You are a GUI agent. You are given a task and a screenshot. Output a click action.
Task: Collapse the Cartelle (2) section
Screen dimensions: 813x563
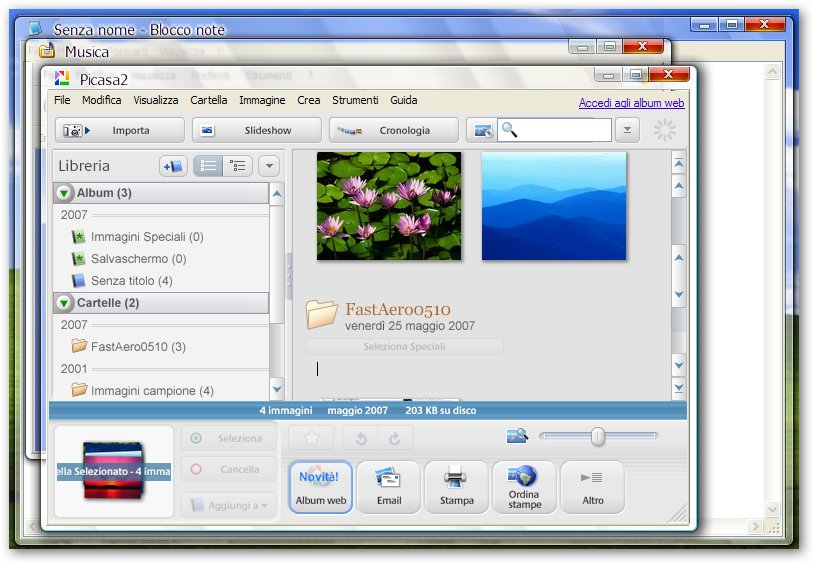pyautogui.click(x=65, y=303)
